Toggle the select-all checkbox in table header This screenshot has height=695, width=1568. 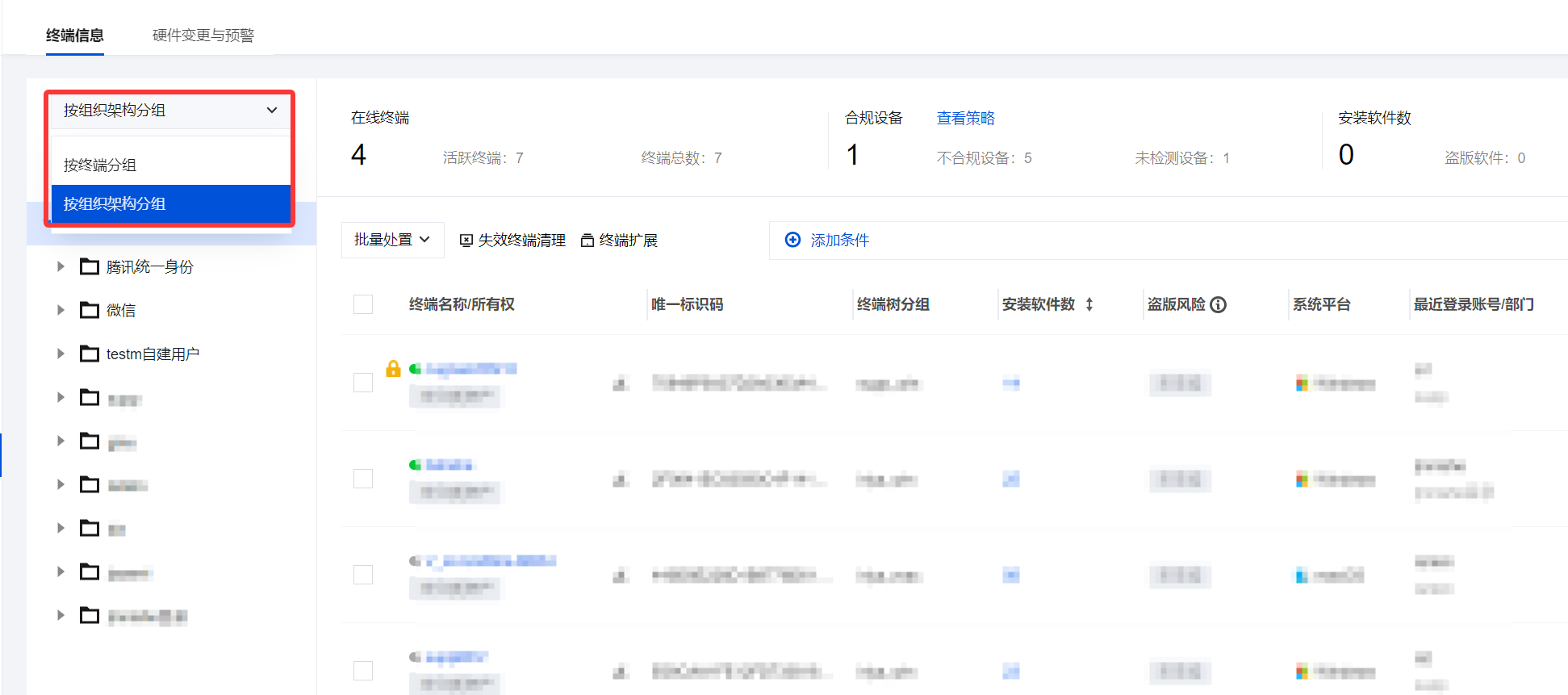(x=363, y=304)
